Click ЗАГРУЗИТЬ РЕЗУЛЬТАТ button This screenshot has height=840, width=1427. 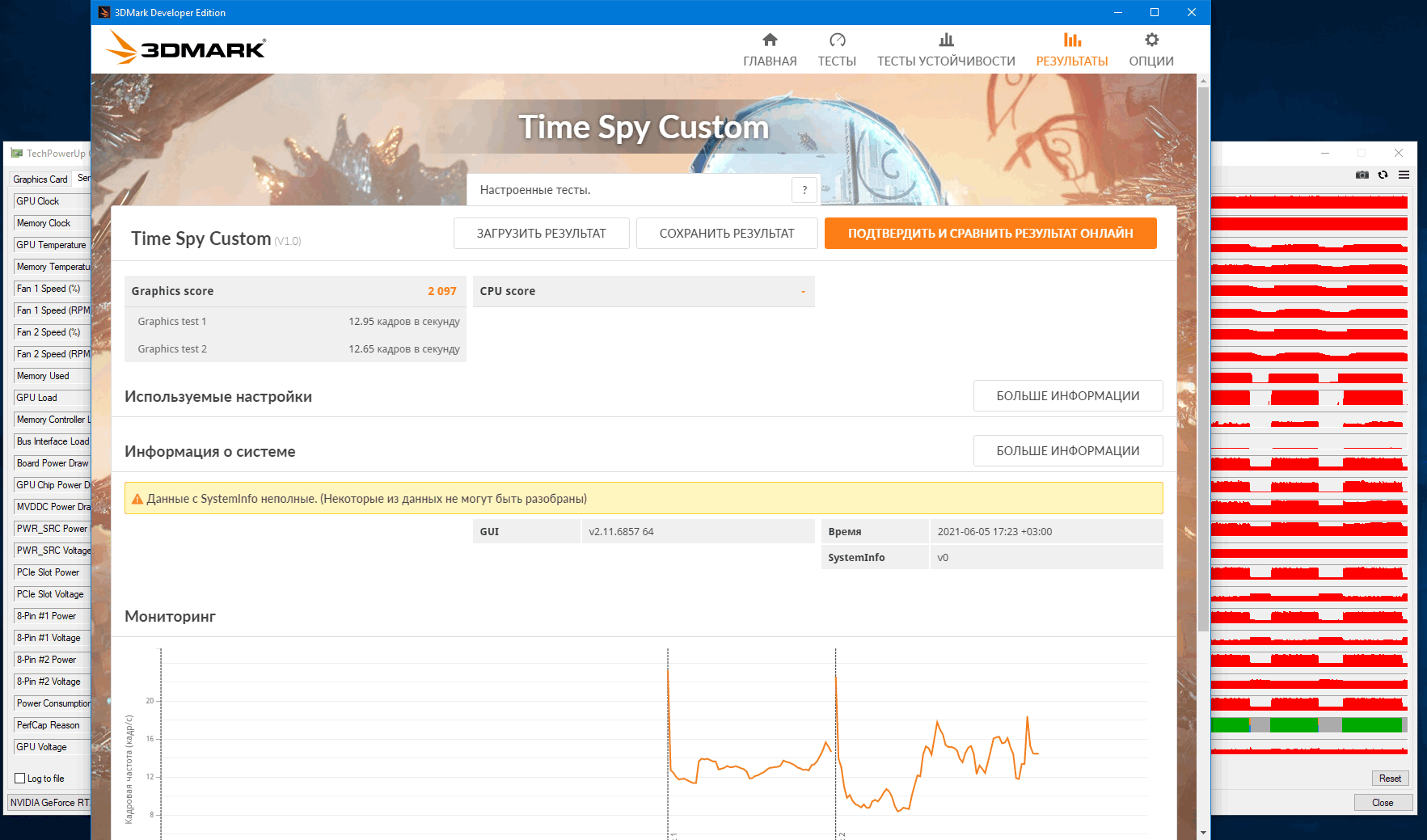(541, 233)
